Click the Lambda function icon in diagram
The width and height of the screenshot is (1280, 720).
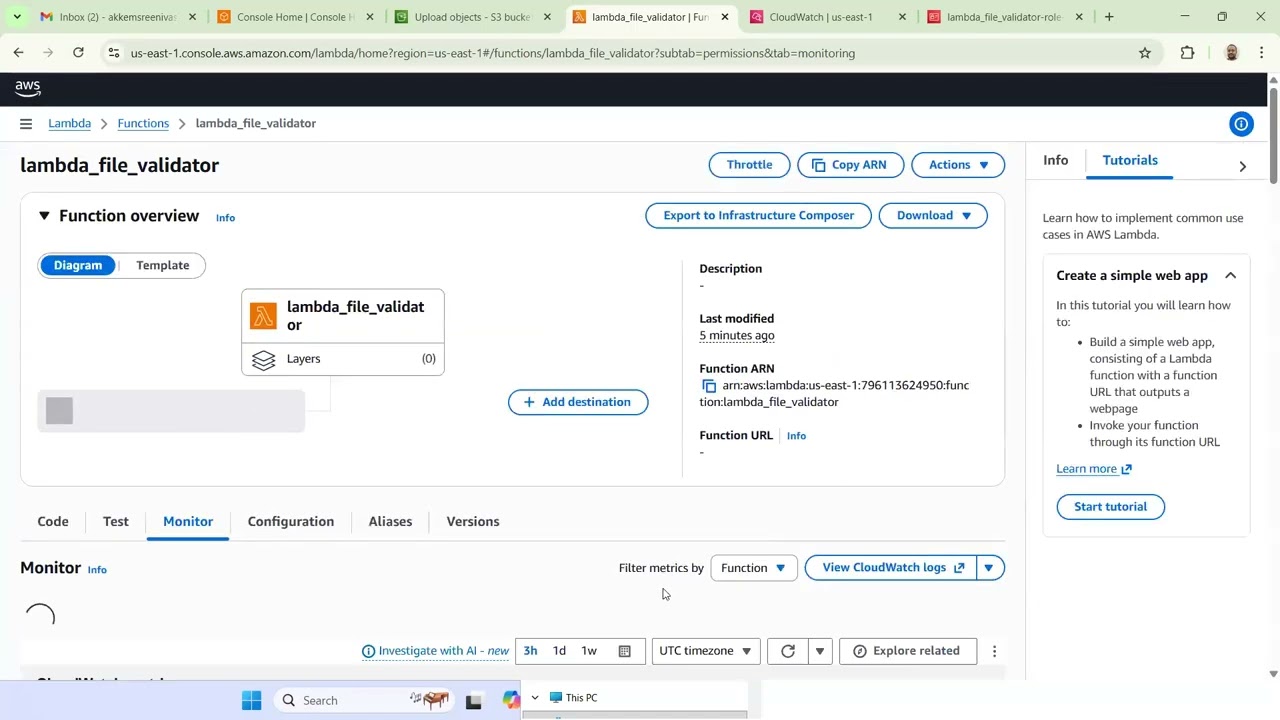263,316
